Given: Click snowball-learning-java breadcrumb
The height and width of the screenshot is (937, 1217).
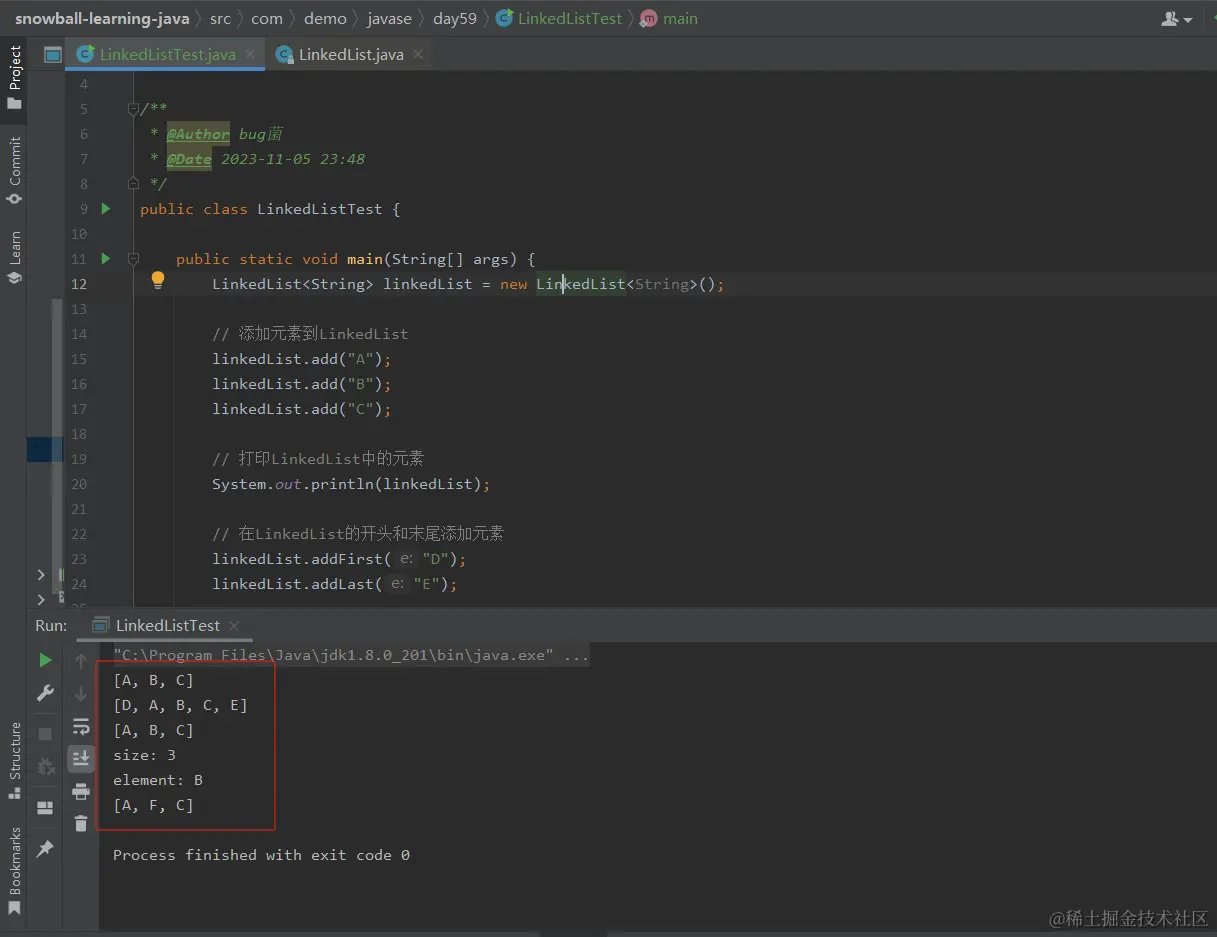Looking at the screenshot, I should tap(102, 19).
